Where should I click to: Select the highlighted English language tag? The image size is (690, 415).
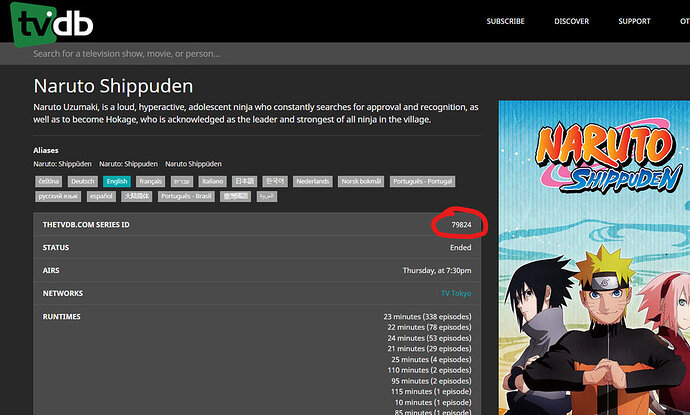point(117,181)
